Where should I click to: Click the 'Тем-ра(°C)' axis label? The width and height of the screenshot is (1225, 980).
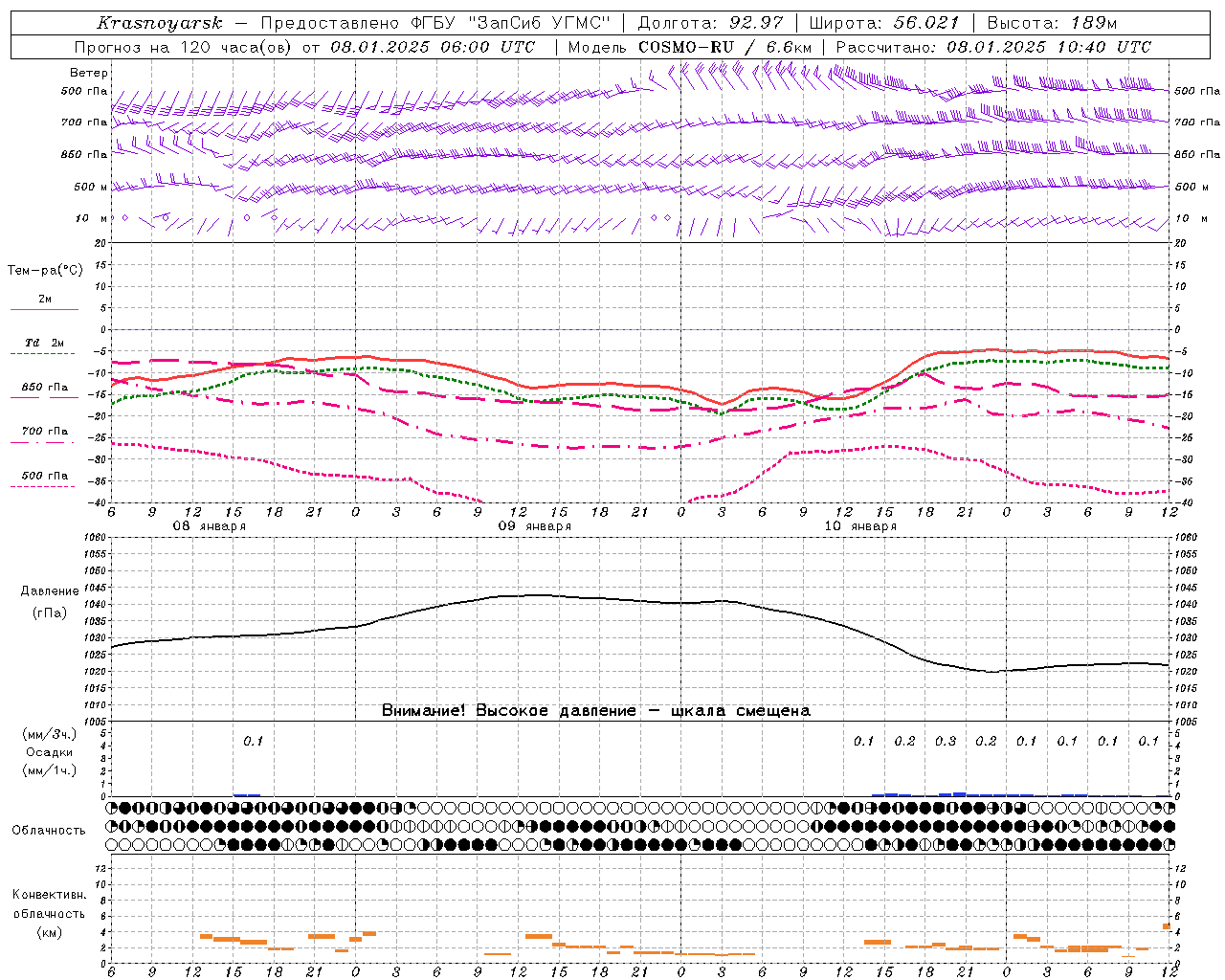45,271
